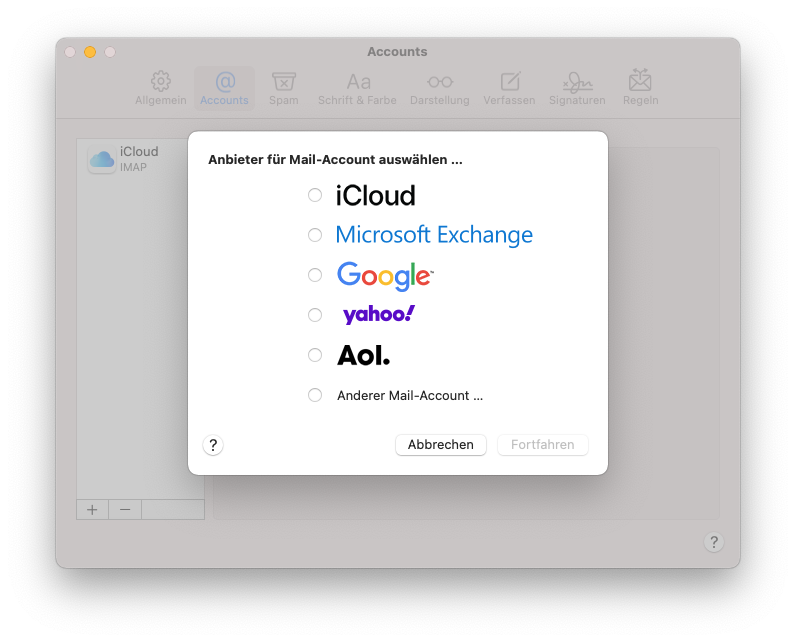The width and height of the screenshot is (796, 642).
Task: Open the Verfassen compose tab
Action: [509, 88]
